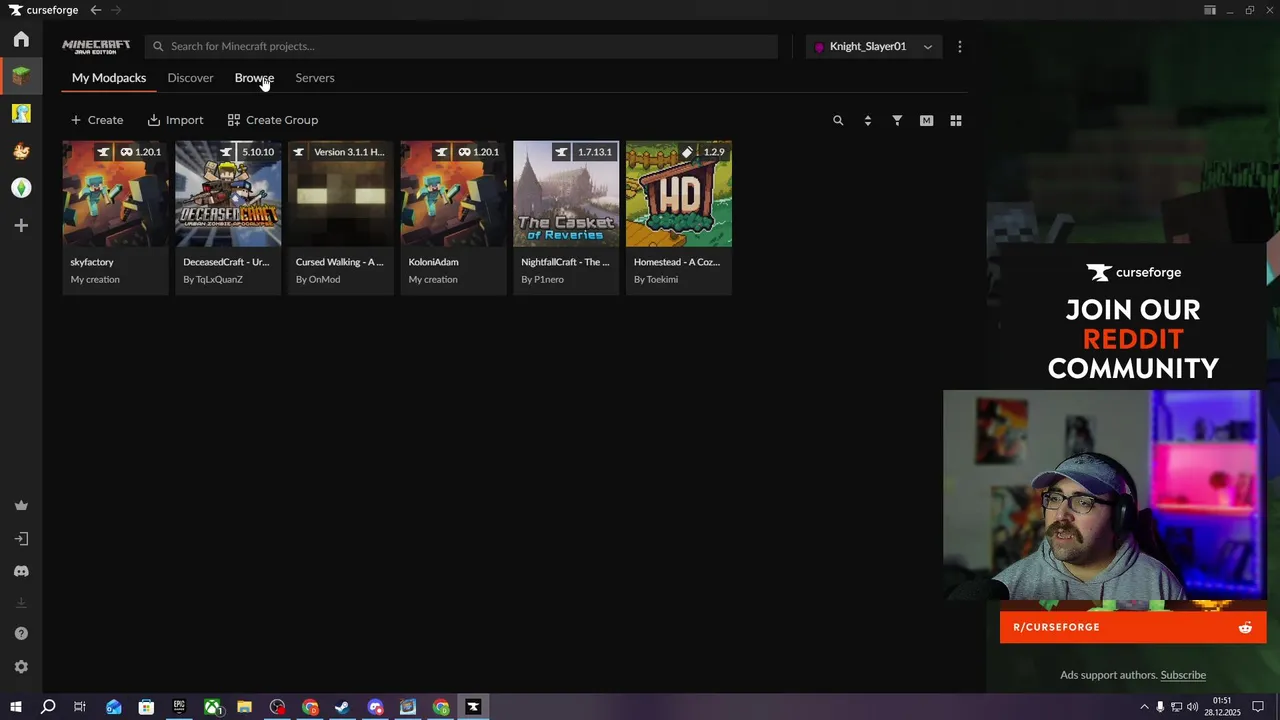Click the sign-in arrow sidebar icon
This screenshot has width=1280, height=720.
pyautogui.click(x=21, y=539)
